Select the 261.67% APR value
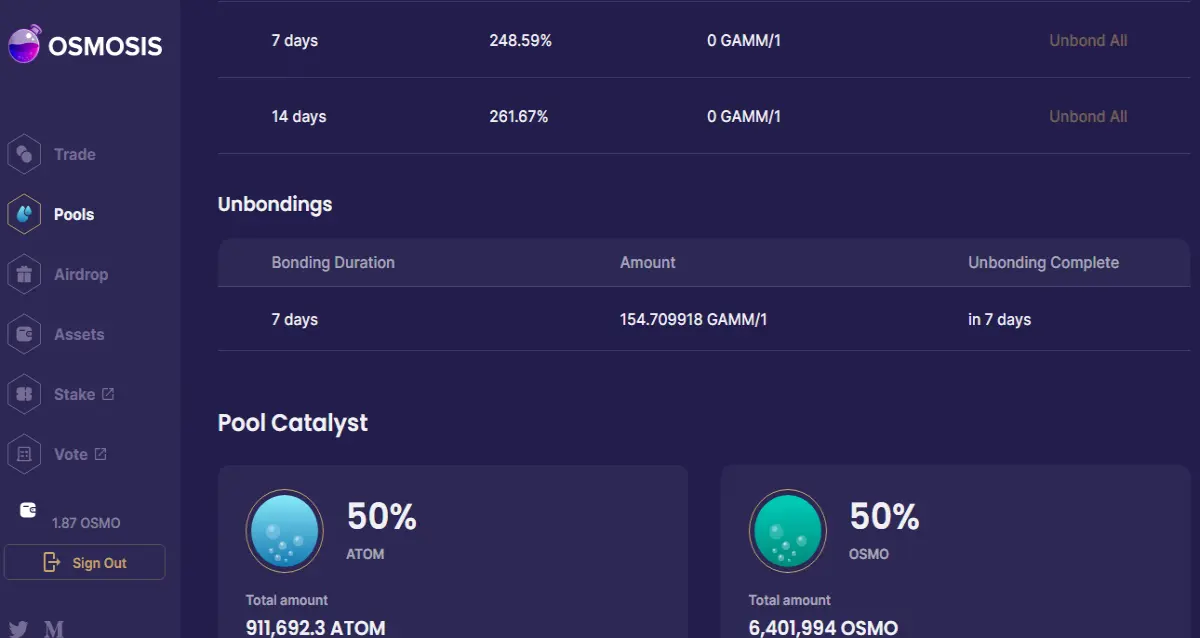1200x638 pixels. point(519,117)
